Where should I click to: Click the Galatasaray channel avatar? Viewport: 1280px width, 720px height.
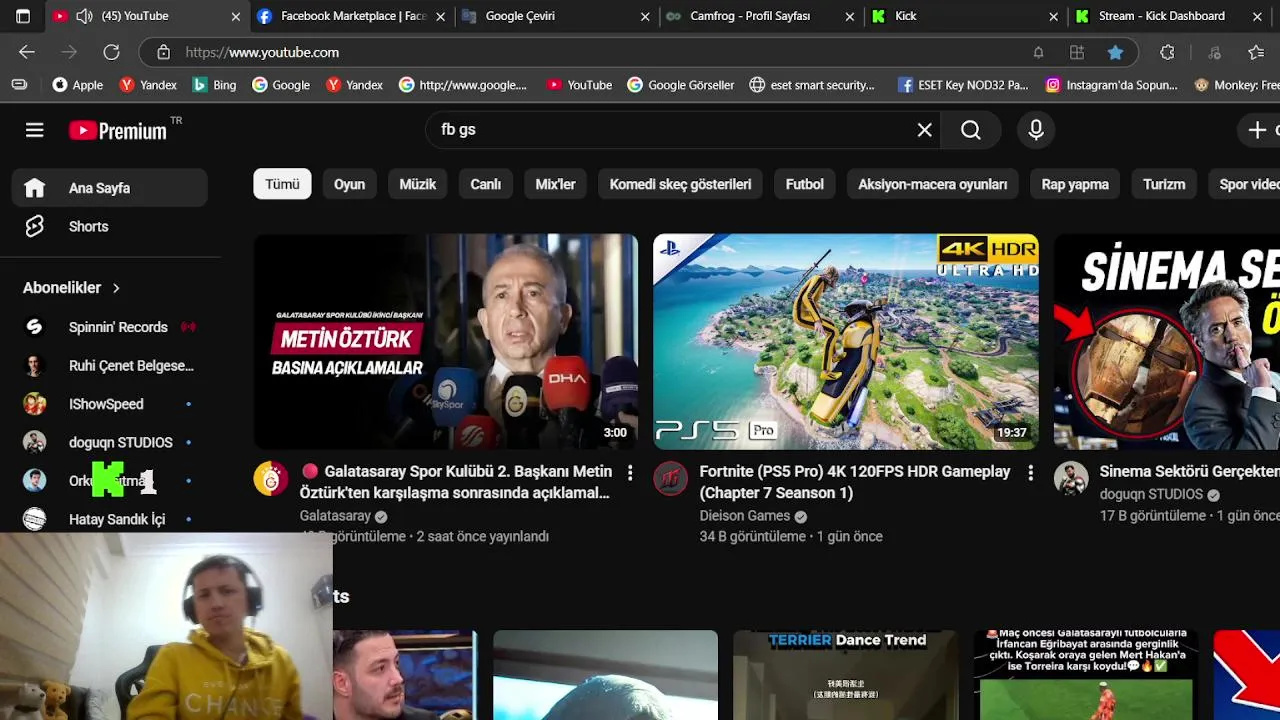tap(271, 479)
